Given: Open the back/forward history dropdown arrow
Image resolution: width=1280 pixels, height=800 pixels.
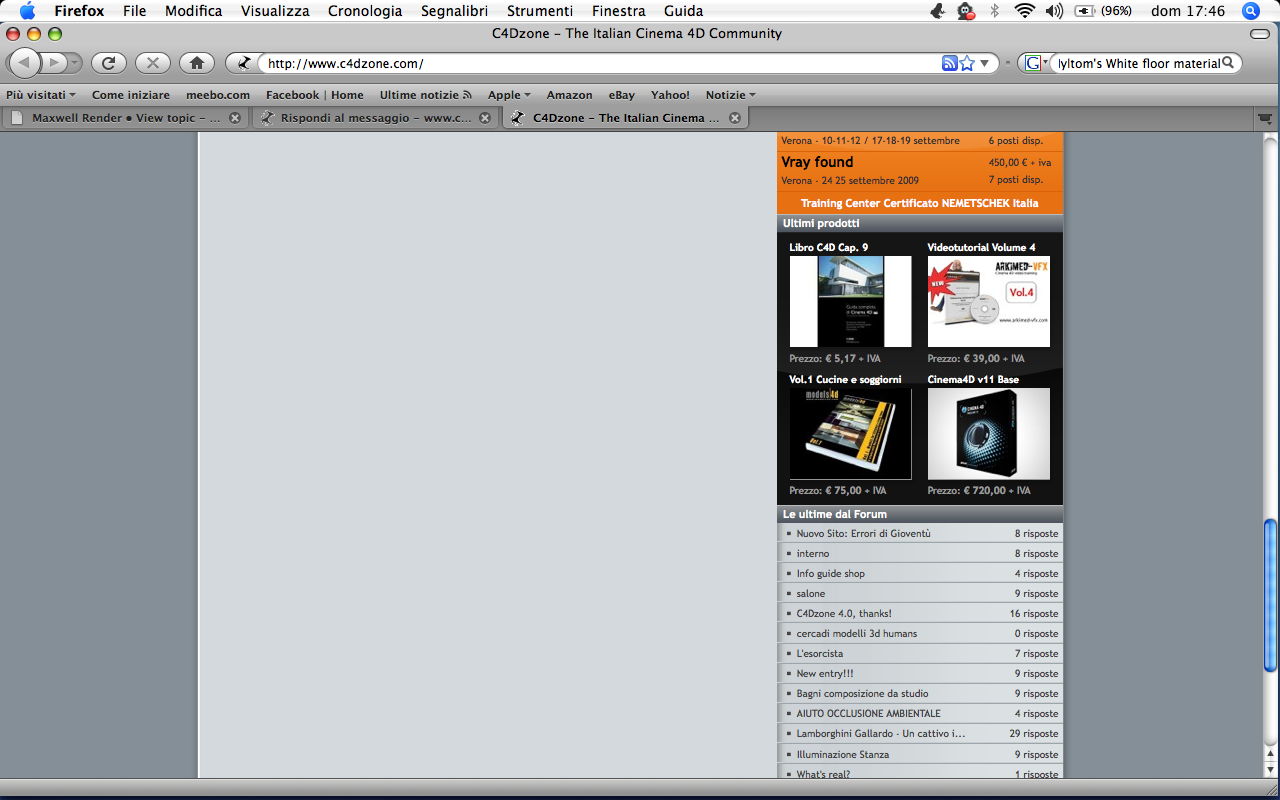Looking at the screenshot, I should [76, 63].
